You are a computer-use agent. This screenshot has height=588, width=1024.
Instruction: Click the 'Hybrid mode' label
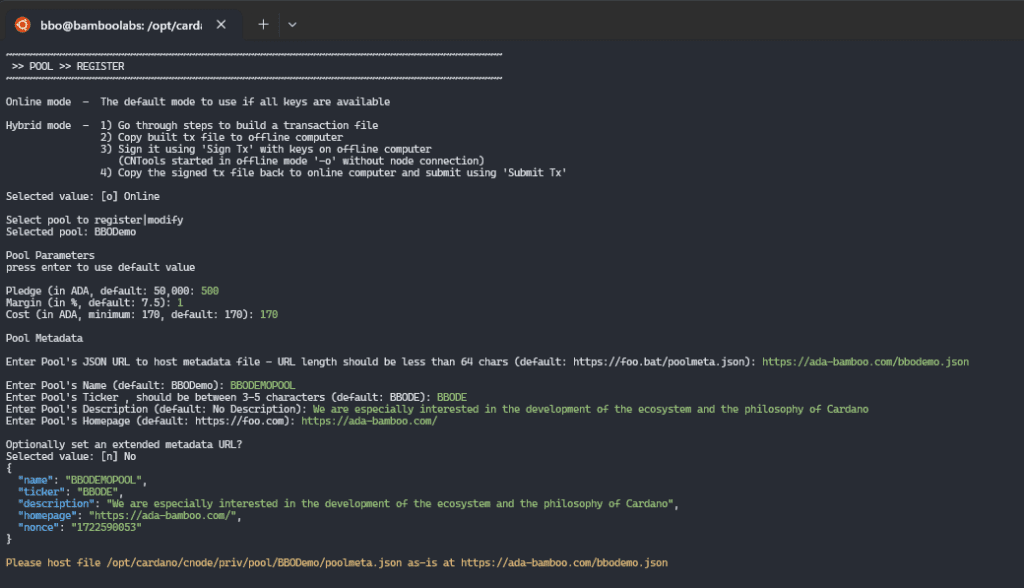pyautogui.click(x=39, y=125)
